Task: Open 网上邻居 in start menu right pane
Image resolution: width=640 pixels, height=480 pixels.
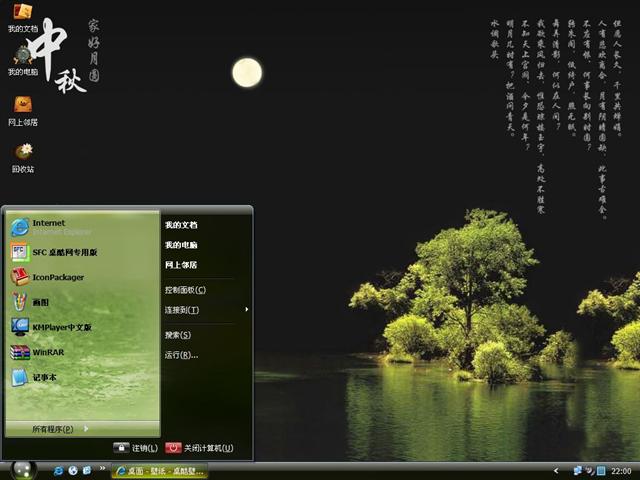Action: pos(181,265)
